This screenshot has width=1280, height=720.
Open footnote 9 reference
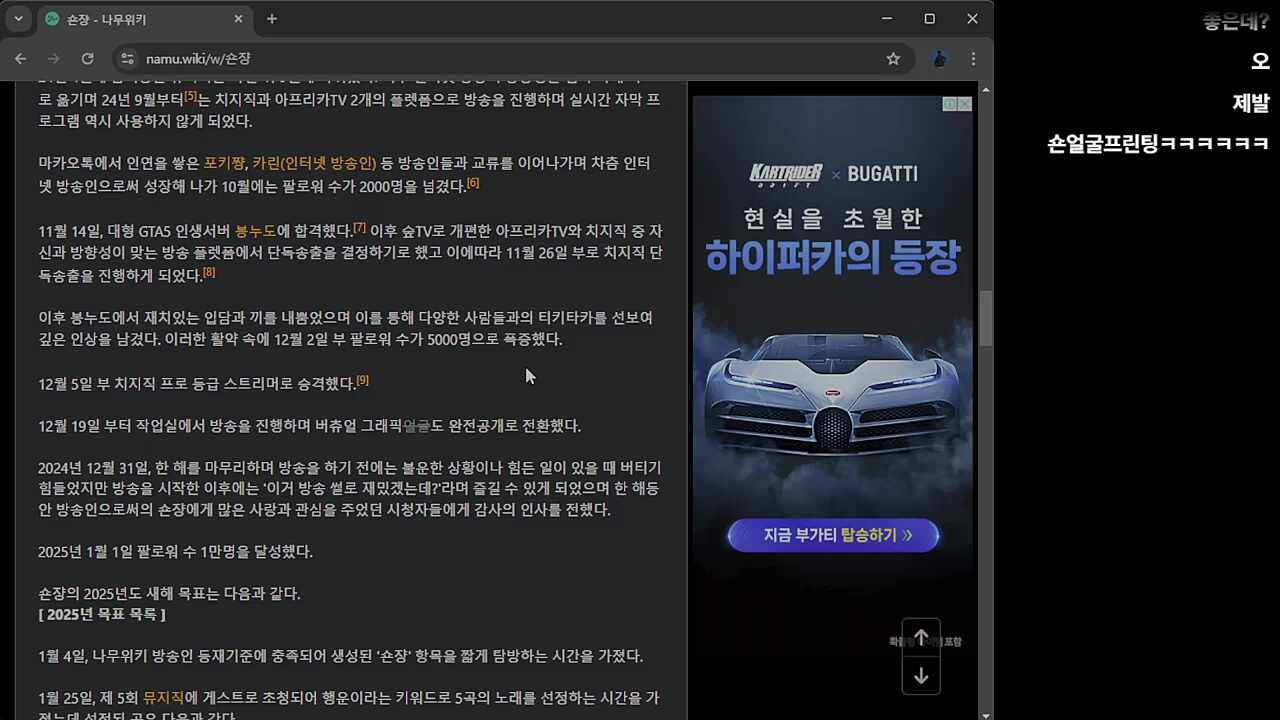pos(363,380)
